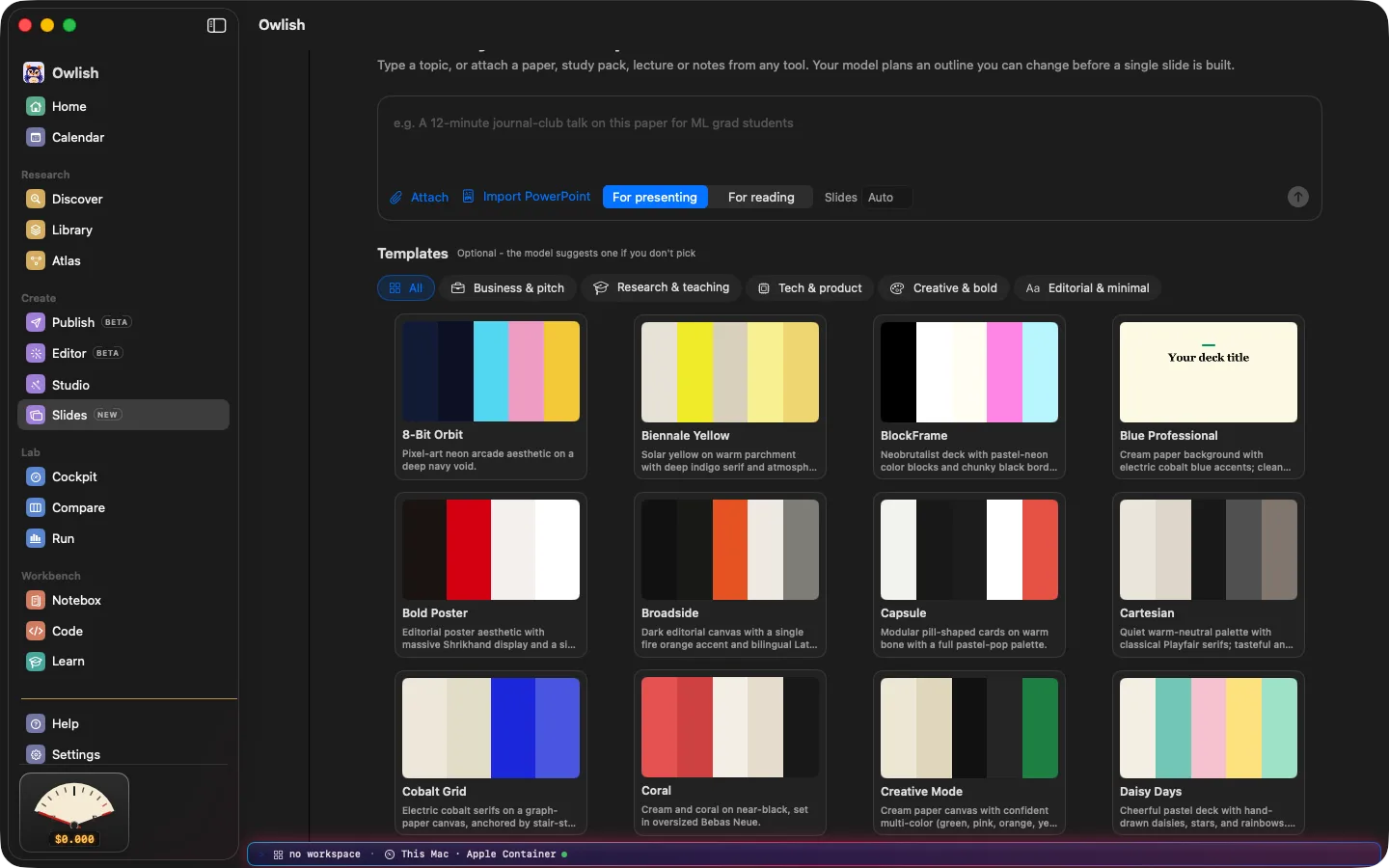Choose the Biennale Yellow template
Screen dimensions: 1389x868
730,397
